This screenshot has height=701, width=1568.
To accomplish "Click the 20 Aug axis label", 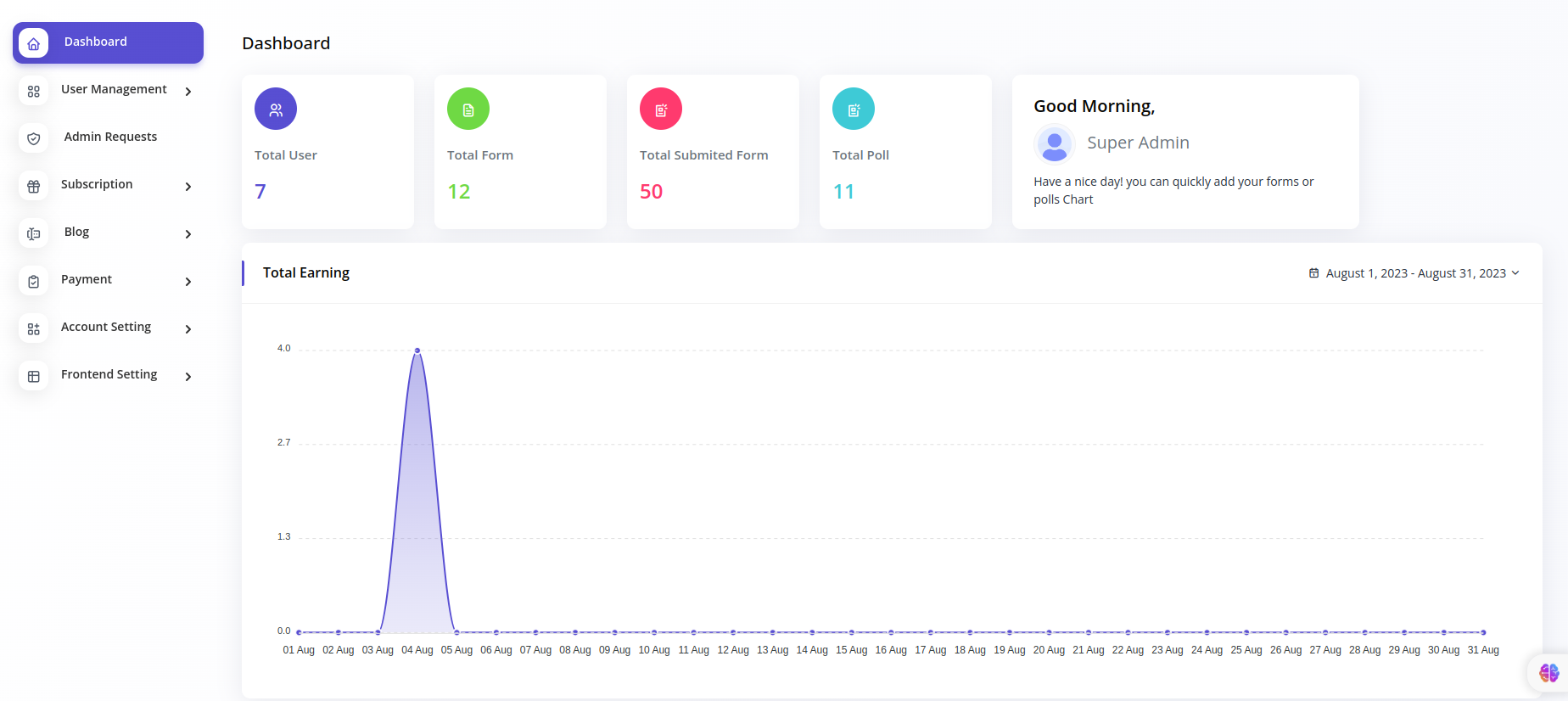I will 1049,650.
